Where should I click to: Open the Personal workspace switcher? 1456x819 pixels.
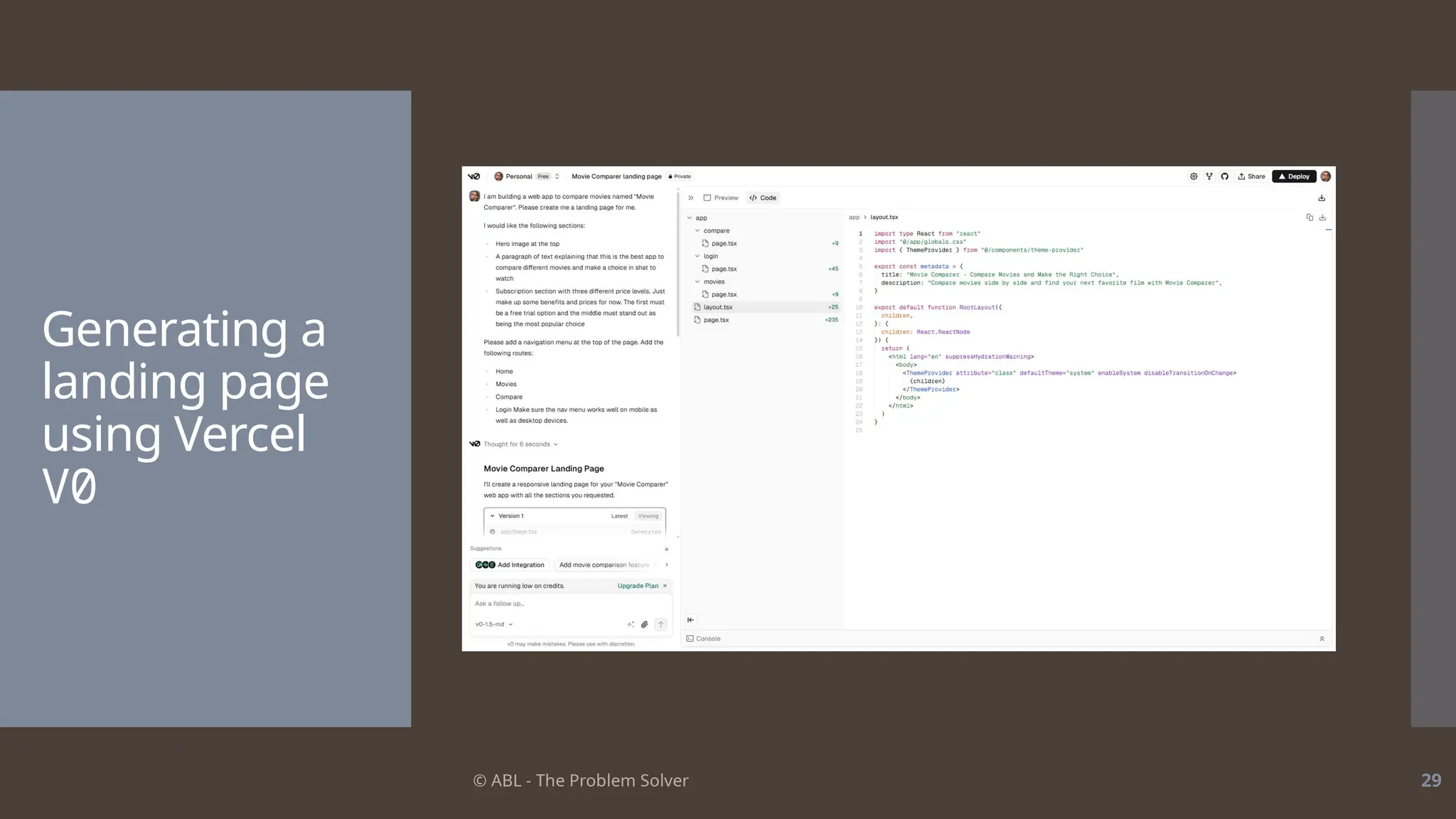tap(527, 176)
